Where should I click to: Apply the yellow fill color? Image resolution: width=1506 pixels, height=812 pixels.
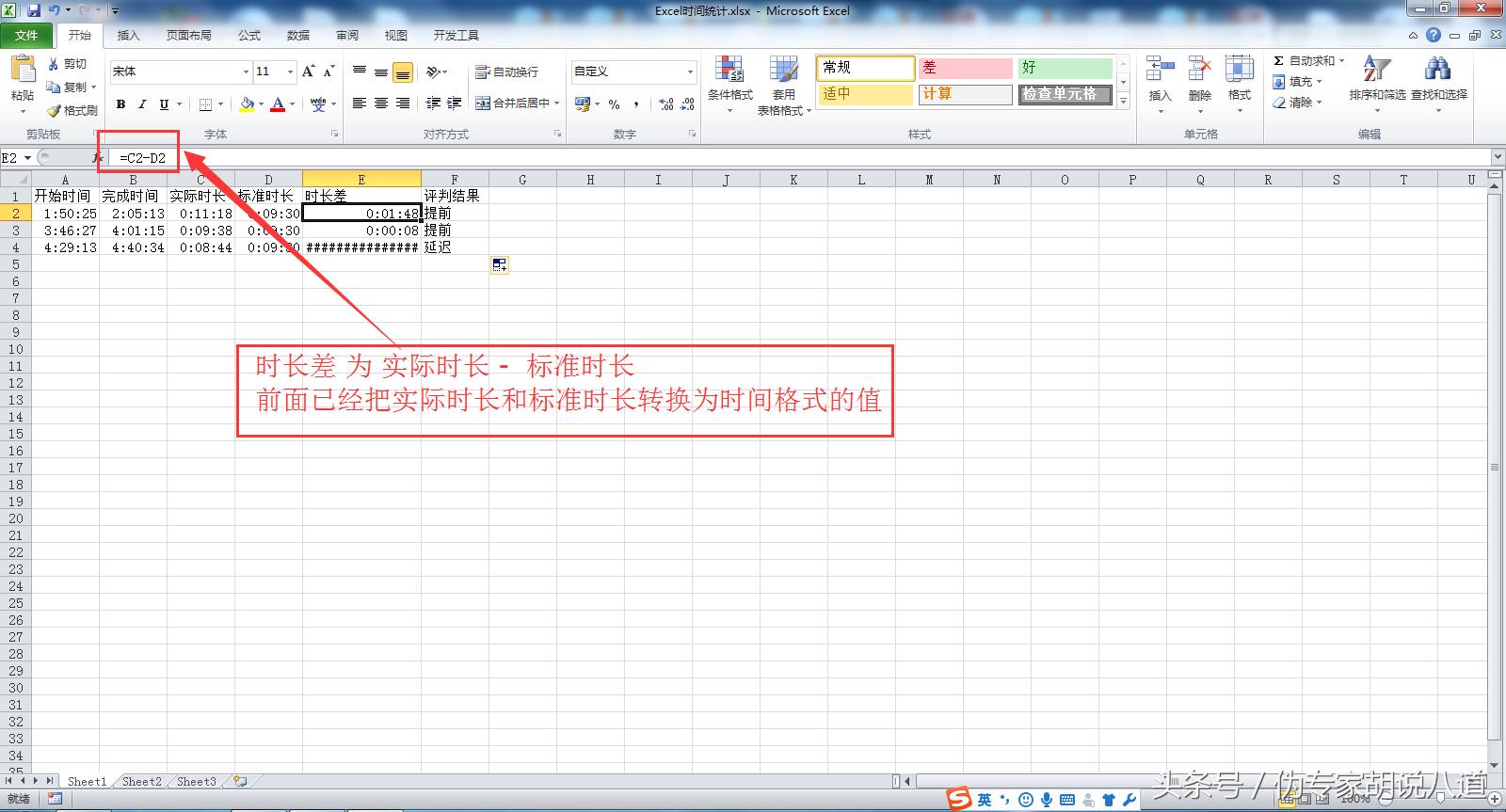pos(247,104)
